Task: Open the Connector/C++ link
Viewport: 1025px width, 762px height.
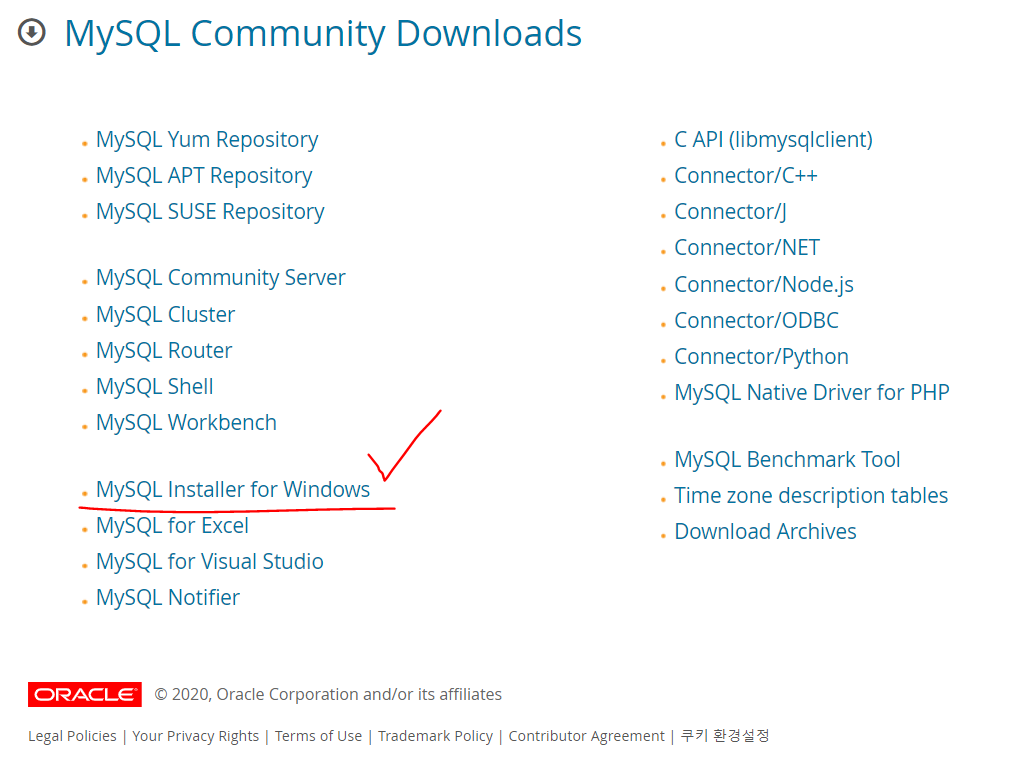Action: 746,176
